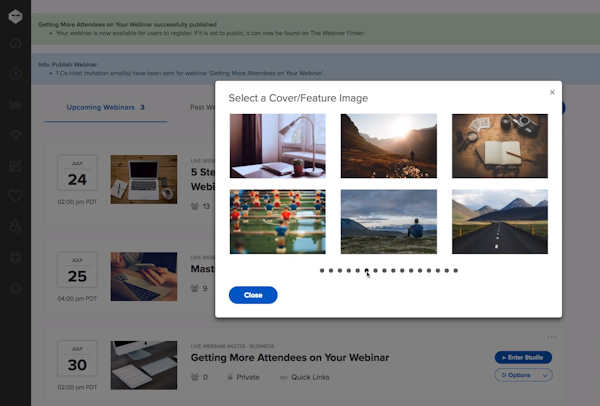Select the foosball table cover image

coord(277,221)
